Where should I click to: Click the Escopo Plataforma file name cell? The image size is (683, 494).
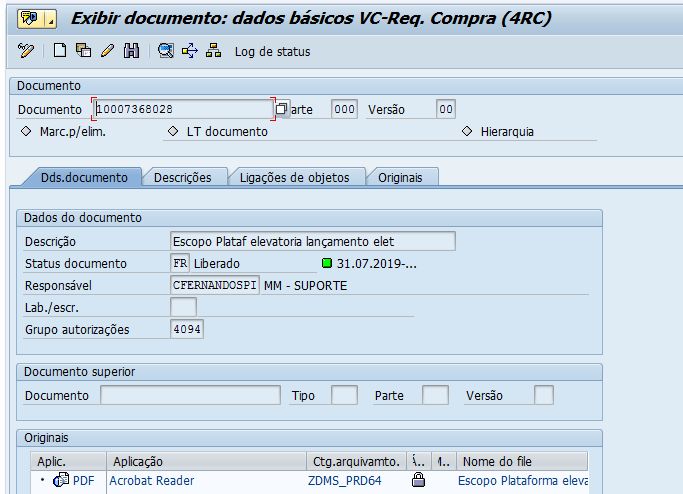click(x=523, y=480)
